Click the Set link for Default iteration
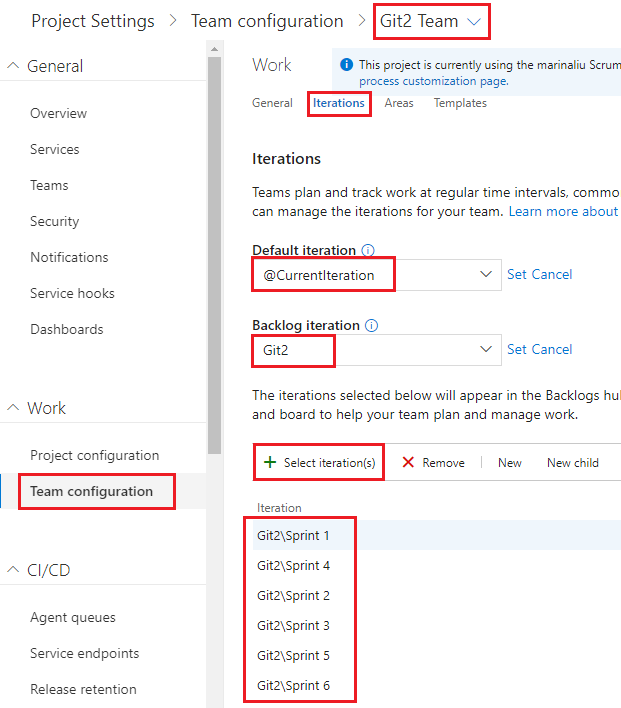 (x=517, y=274)
